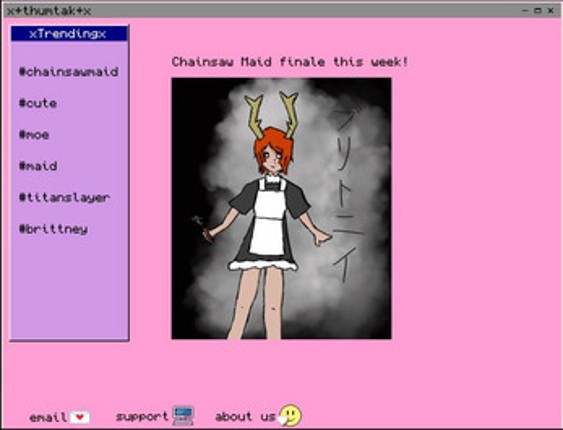Viewport: 563px width, 430px height.
Task: Select the #maid trending tag
Action: pyautogui.click(x=38, y=166)
